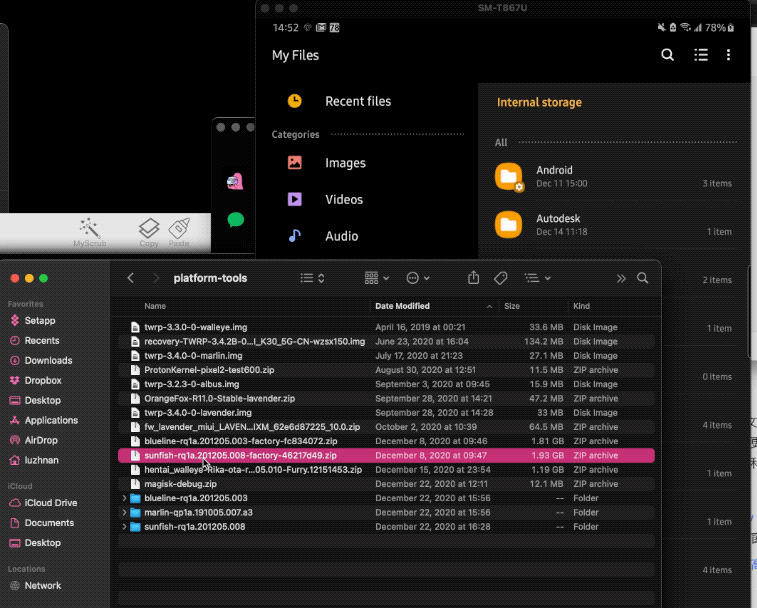This screenshot has height=608, width=757.
Task: Show more toolbar items chevron in Finder
Action: (621, 278)
